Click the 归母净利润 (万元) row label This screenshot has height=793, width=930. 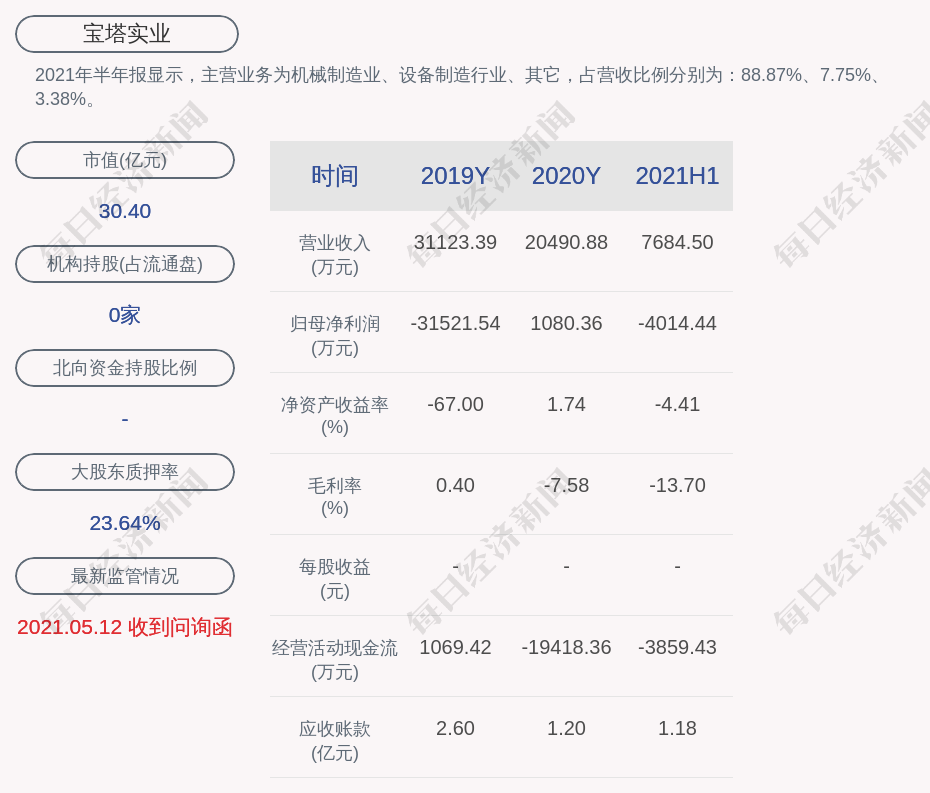[335, 336]
